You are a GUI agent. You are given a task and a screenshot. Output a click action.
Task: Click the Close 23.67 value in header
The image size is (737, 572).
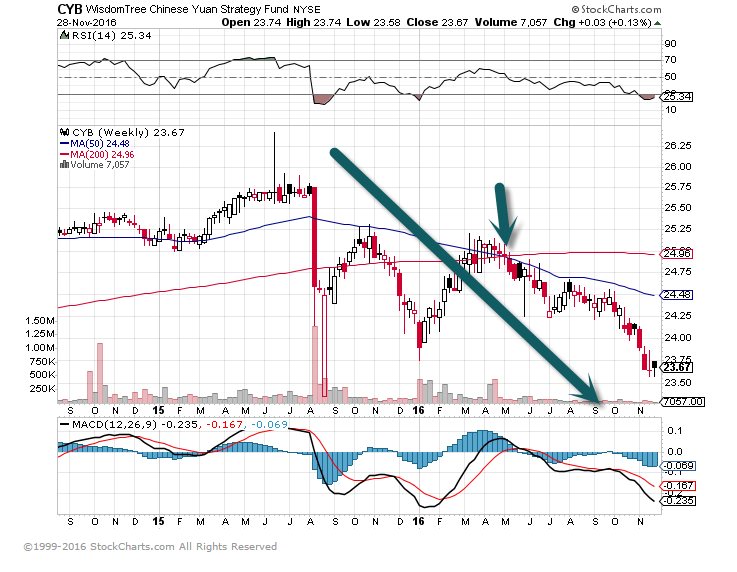tap(437, 23)
